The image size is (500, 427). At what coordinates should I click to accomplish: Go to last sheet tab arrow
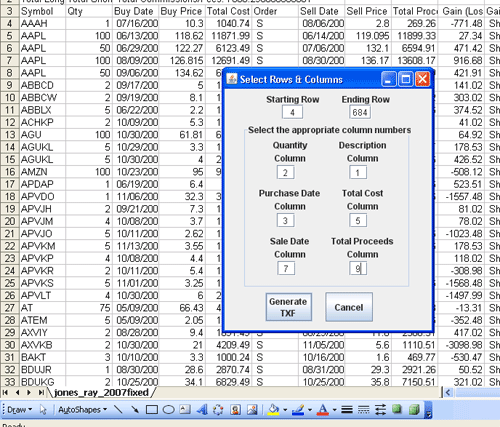[x=41, y=392]
